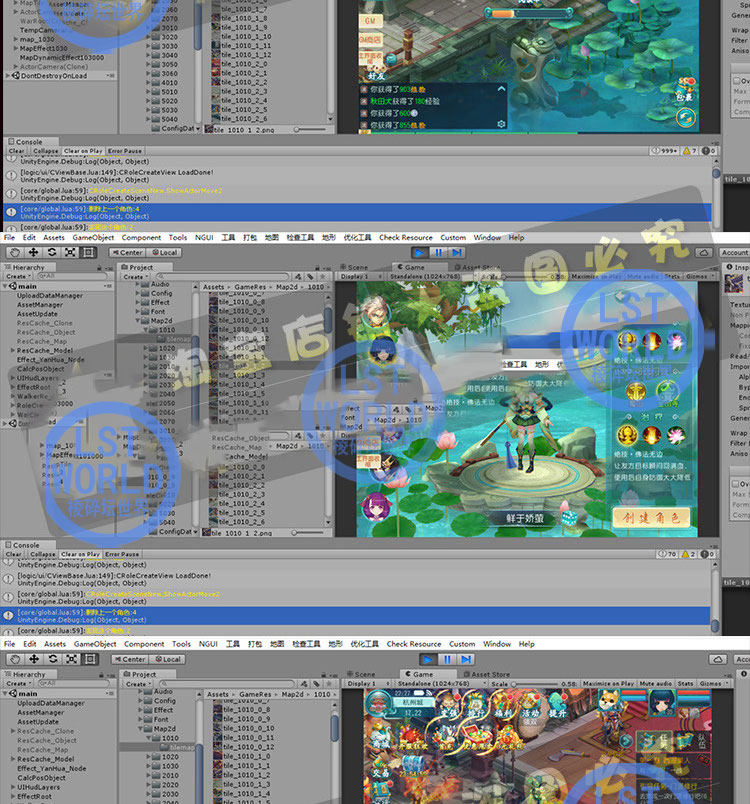Toggle Clear on Play in the middle console
750x804 pixels.
(80, 554)
